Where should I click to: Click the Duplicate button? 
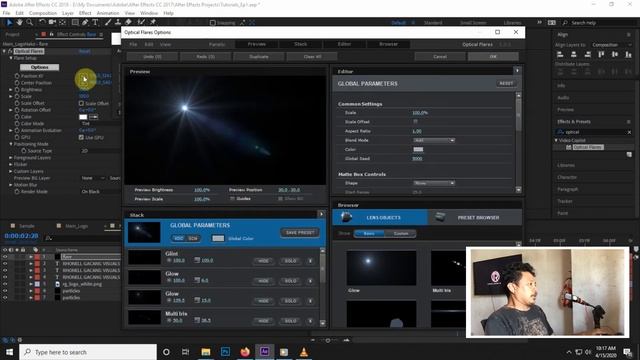click(259, 56)
